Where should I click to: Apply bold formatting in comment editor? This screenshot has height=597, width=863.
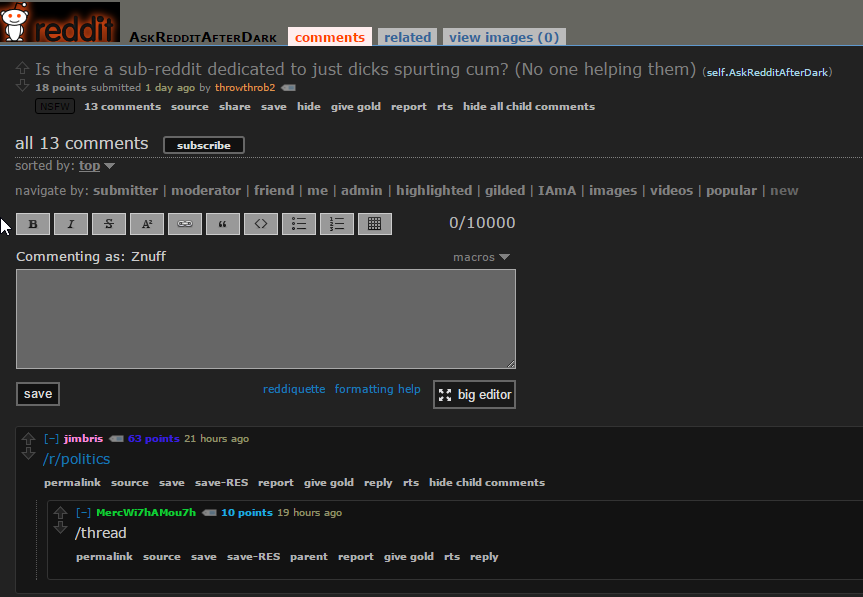tap(33, 224)
